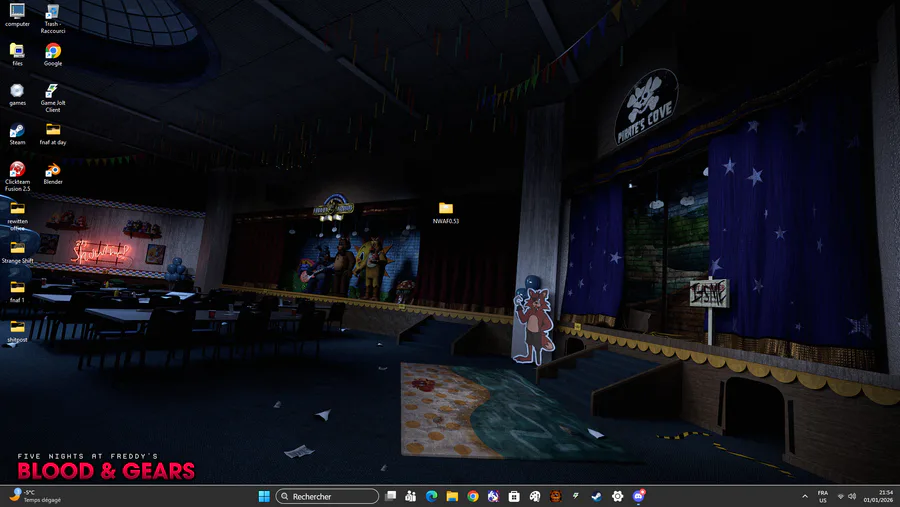This screenshot has height=507, width=900.
Task: Open Steam from the taskbar
Action: pos(597,496)
